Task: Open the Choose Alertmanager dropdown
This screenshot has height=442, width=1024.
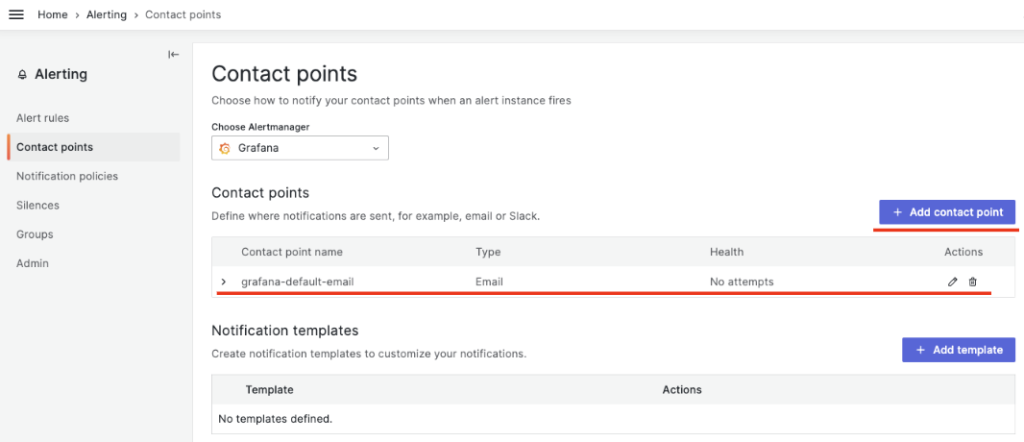Action: tap(300, 148)
